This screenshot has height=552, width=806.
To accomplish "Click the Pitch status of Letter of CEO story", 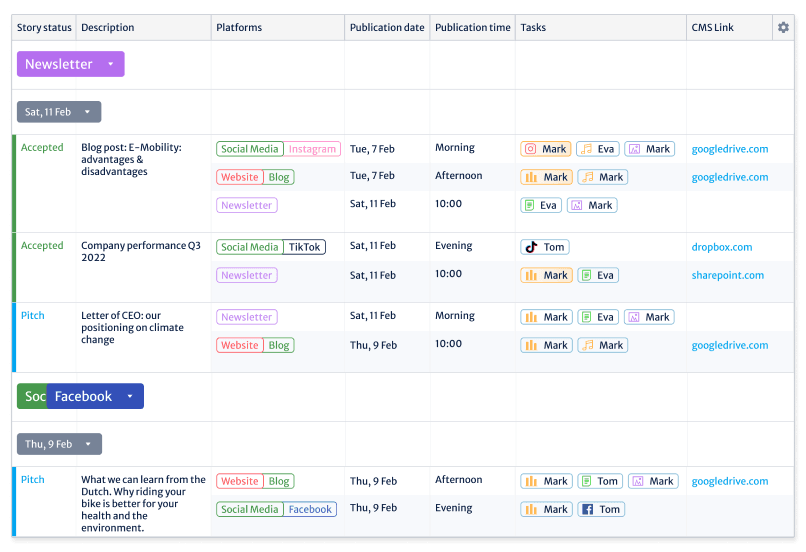I will point(33,315).
